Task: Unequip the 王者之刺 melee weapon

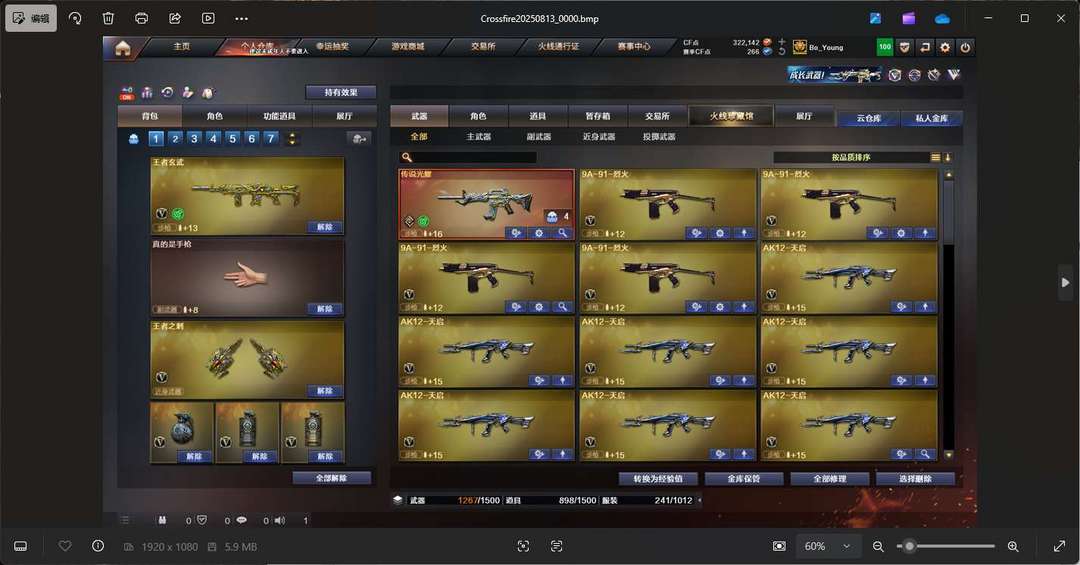Action: [325, 391]
